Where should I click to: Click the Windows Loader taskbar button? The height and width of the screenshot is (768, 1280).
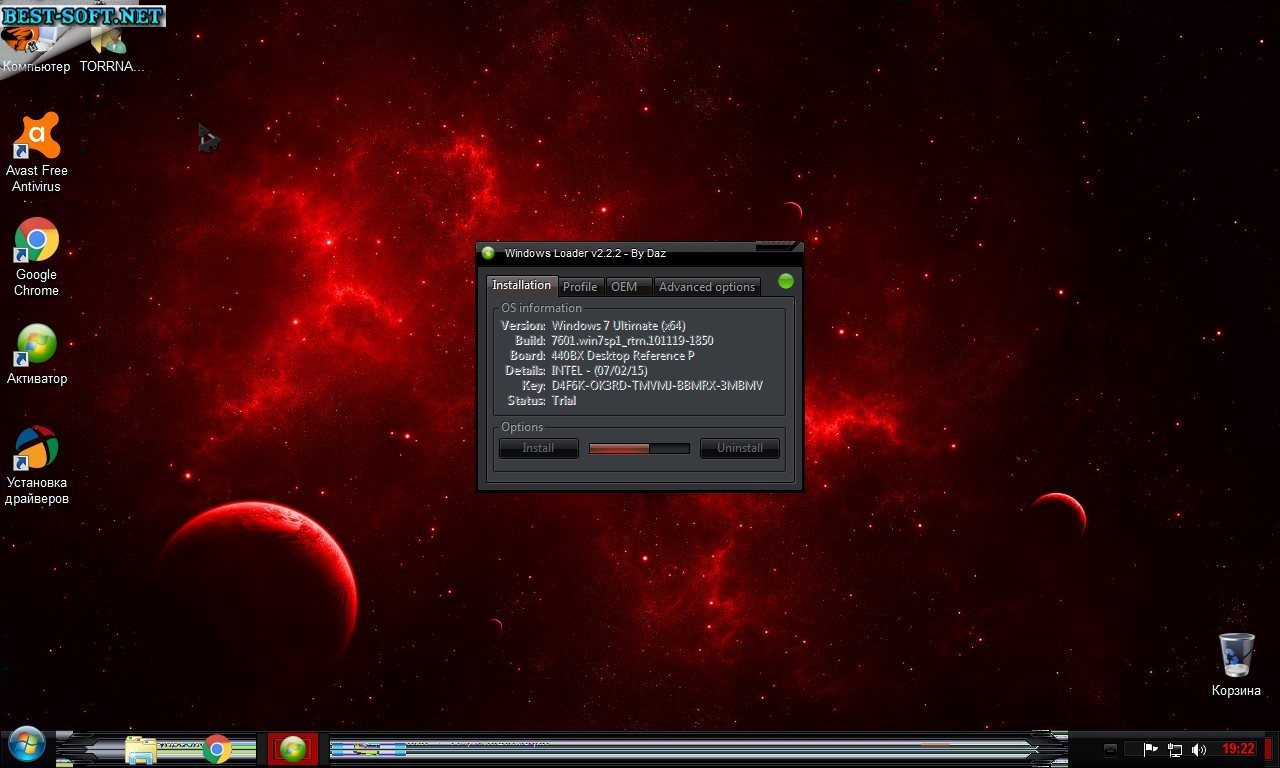click(x=292, y=749)
